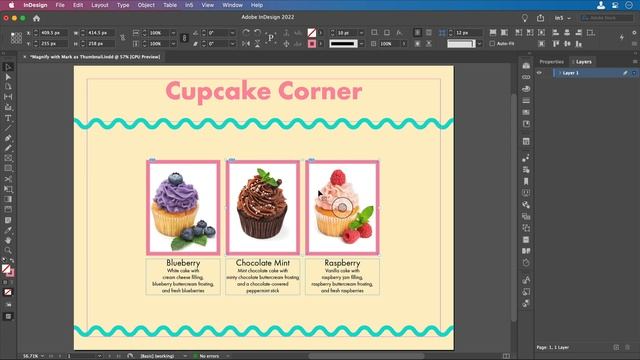The width and height of the screenshot is (640, 360).
Task: Select the Rectangle Frame tool
Action: pyautogui.click(x=8, y=158)
